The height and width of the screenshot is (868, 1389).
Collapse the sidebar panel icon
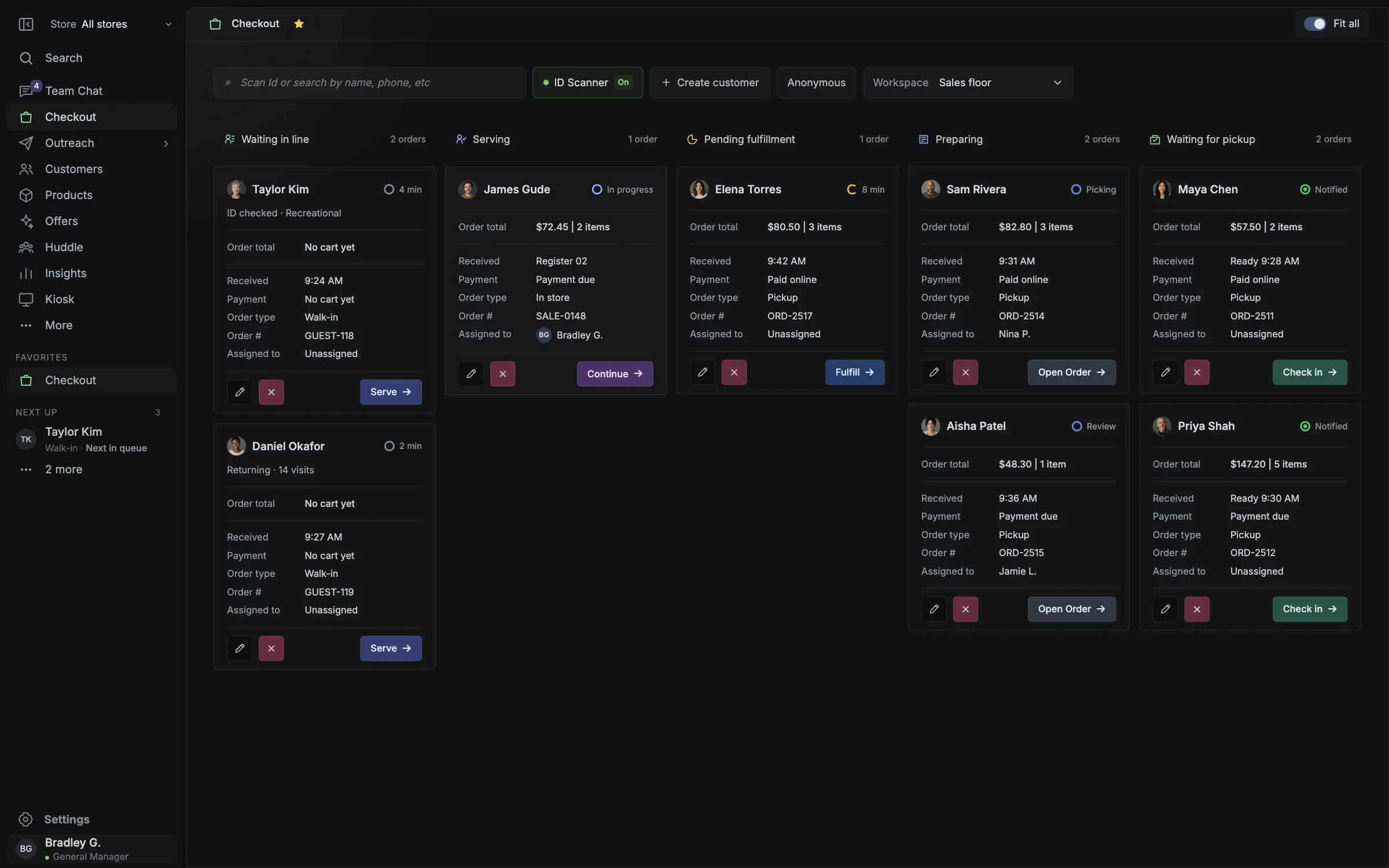coord(26,24)
